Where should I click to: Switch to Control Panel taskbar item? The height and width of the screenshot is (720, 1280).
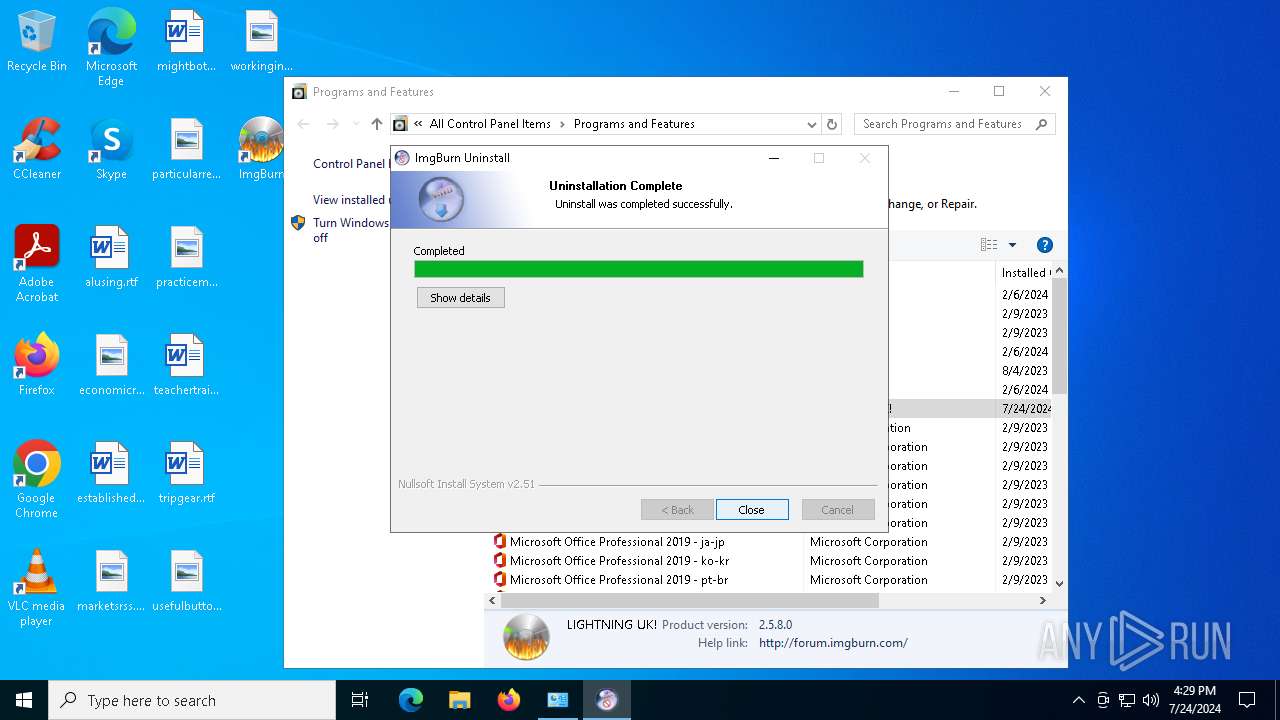[x=558, y=700]
